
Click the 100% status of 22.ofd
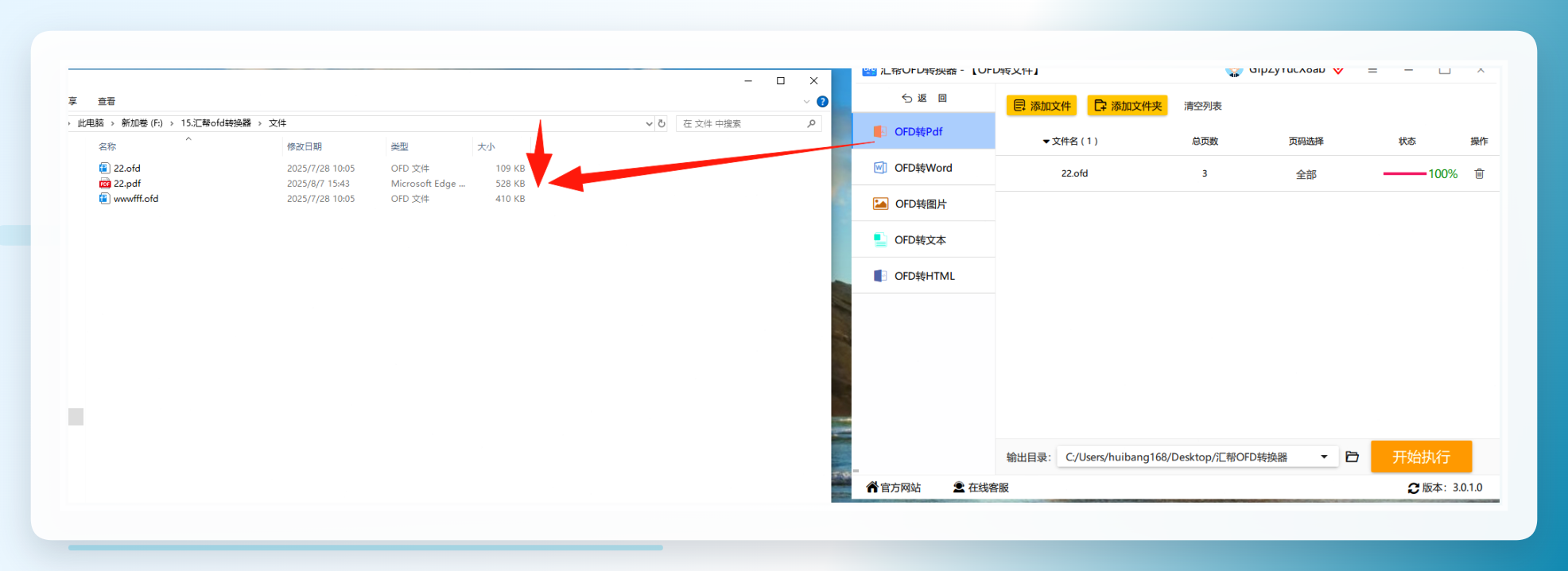(x=1442, y=174)
